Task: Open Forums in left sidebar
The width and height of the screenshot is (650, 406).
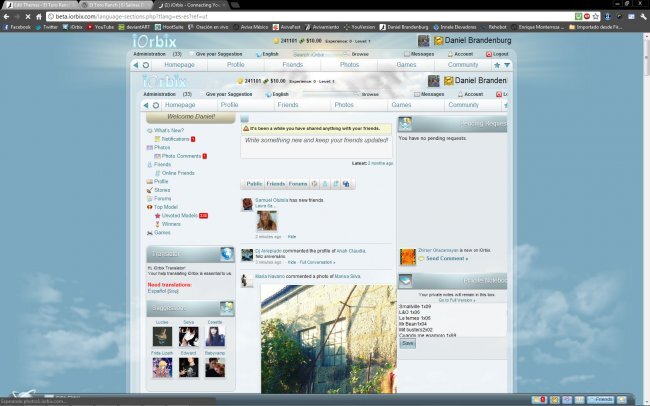Action: [x=162, y=199]
